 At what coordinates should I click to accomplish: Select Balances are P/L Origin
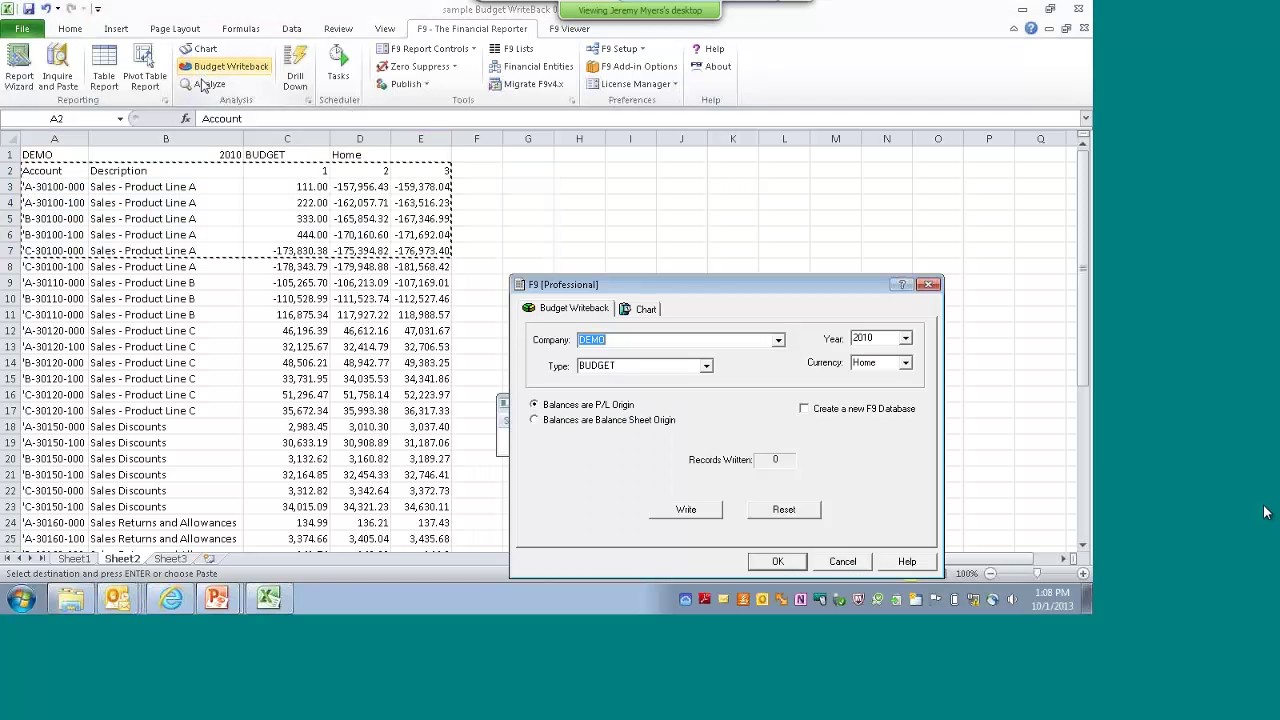point(534,405)
